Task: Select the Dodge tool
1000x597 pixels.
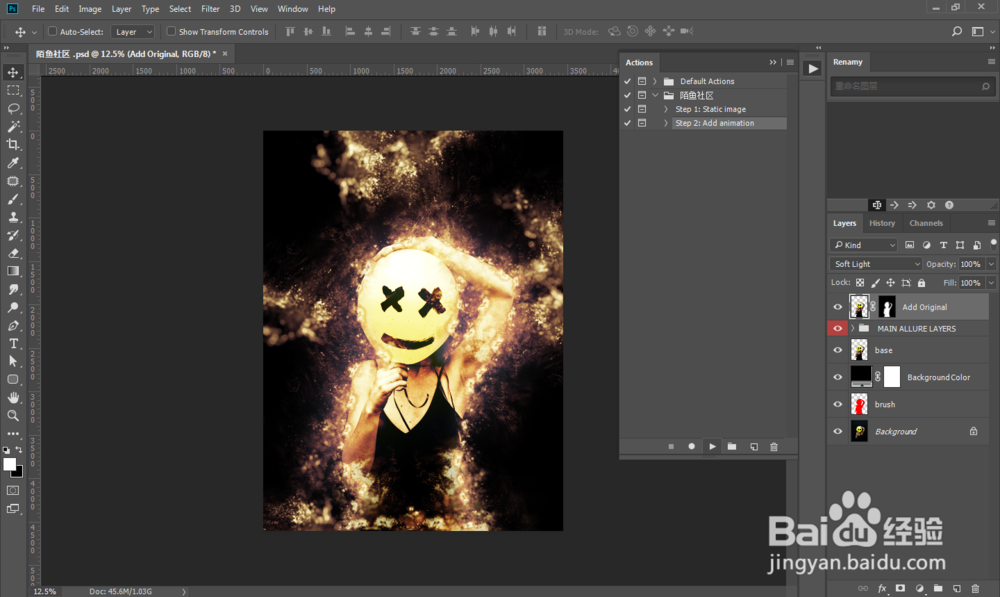Action: tap(13, 307)
